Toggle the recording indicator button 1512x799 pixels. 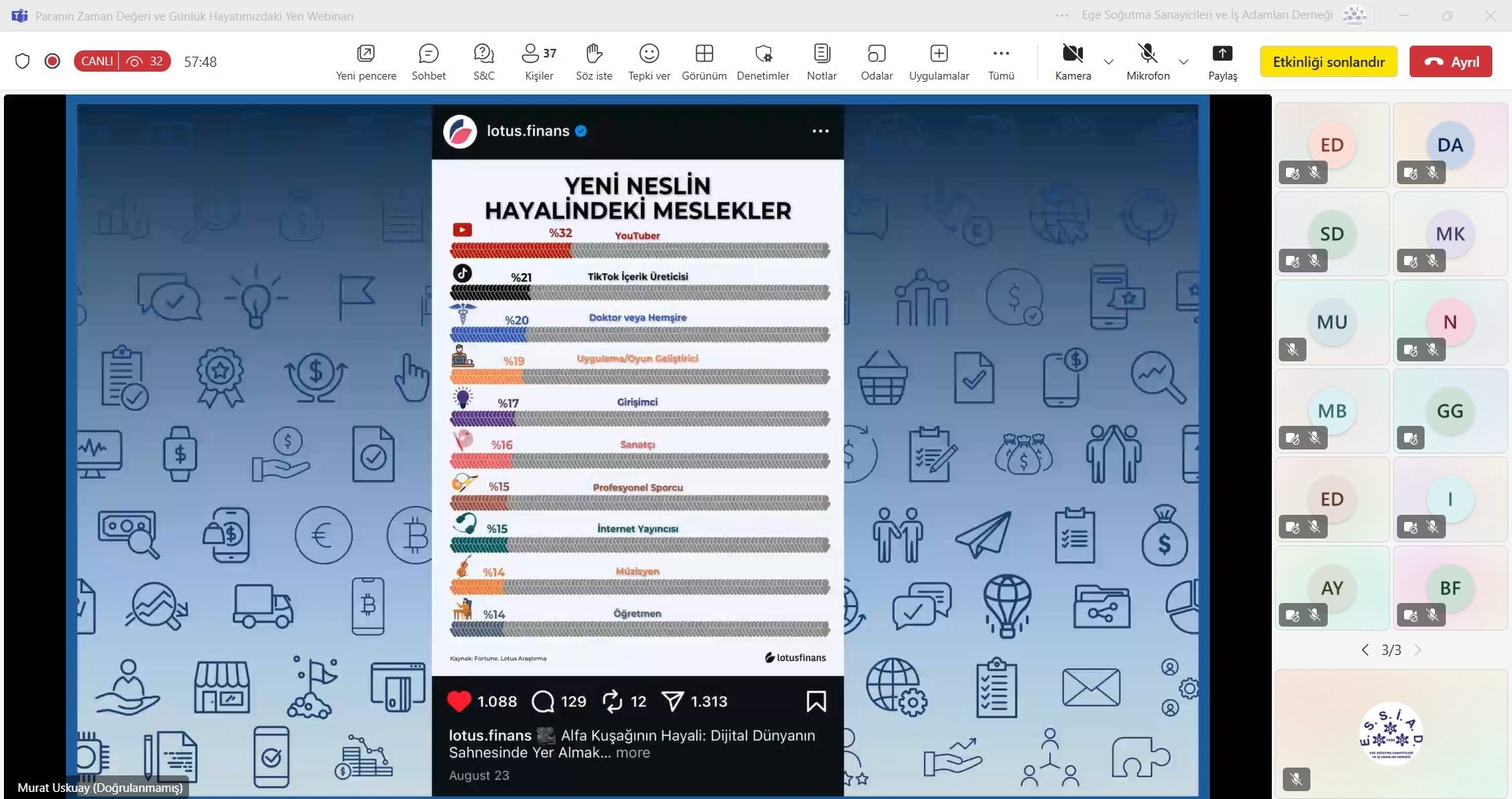[53, 61]
